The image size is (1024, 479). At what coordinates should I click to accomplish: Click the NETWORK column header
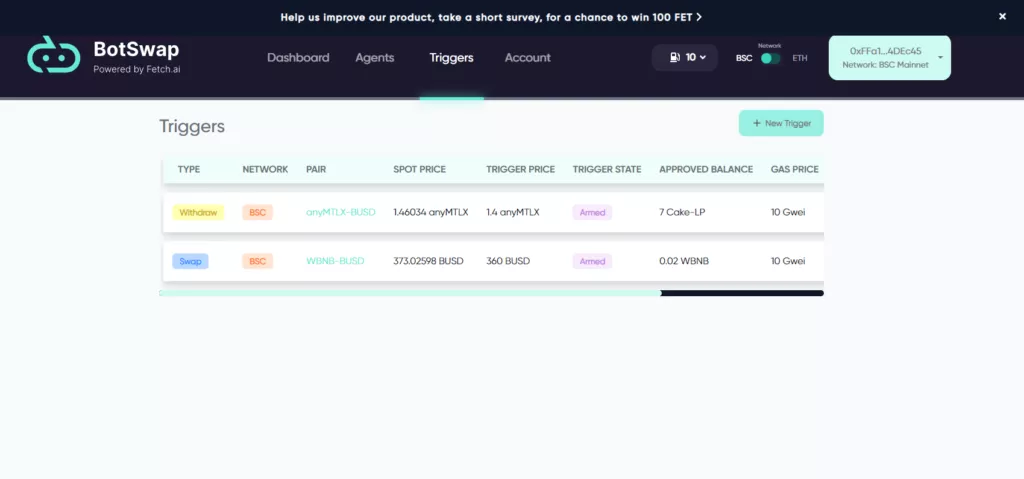(265, 169)
